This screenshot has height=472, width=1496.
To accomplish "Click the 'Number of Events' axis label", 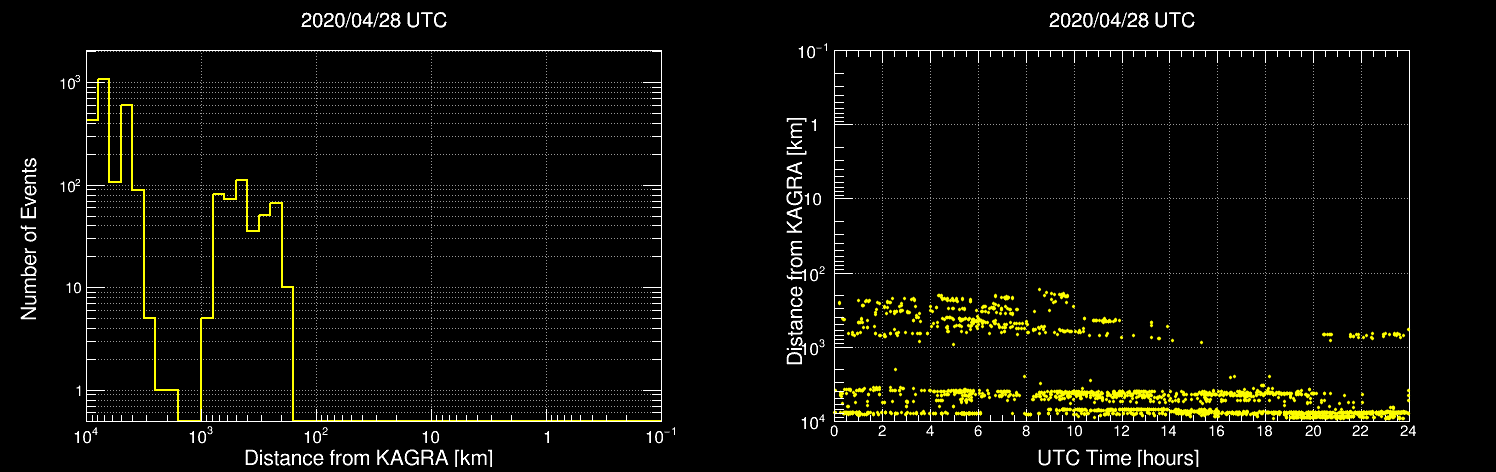I will [x=30, y=237].
